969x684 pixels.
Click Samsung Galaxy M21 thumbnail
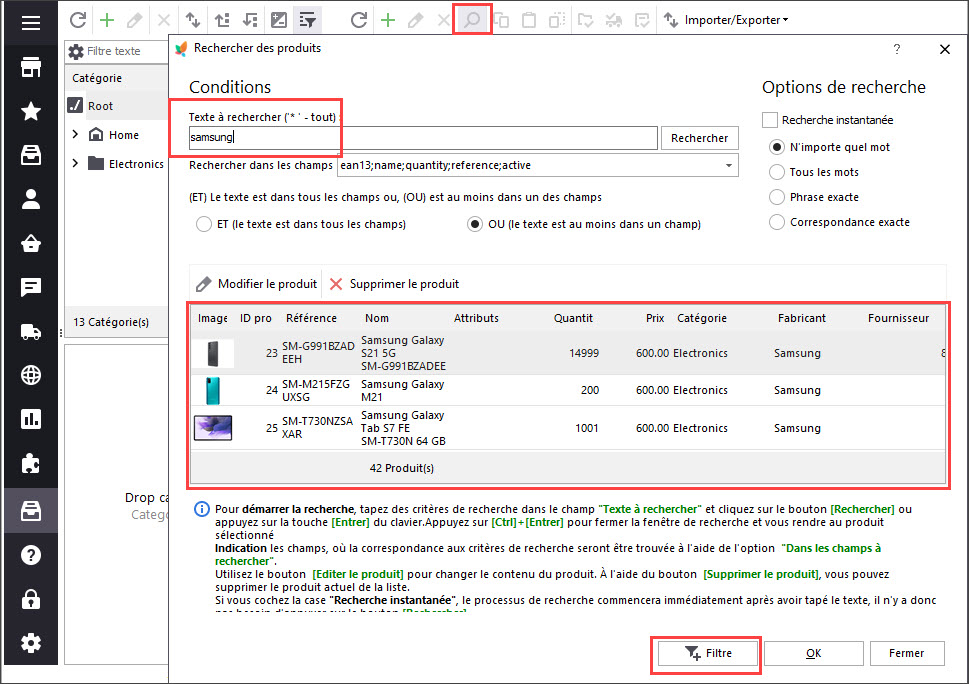pyautogui.click(x=213, y=391)
